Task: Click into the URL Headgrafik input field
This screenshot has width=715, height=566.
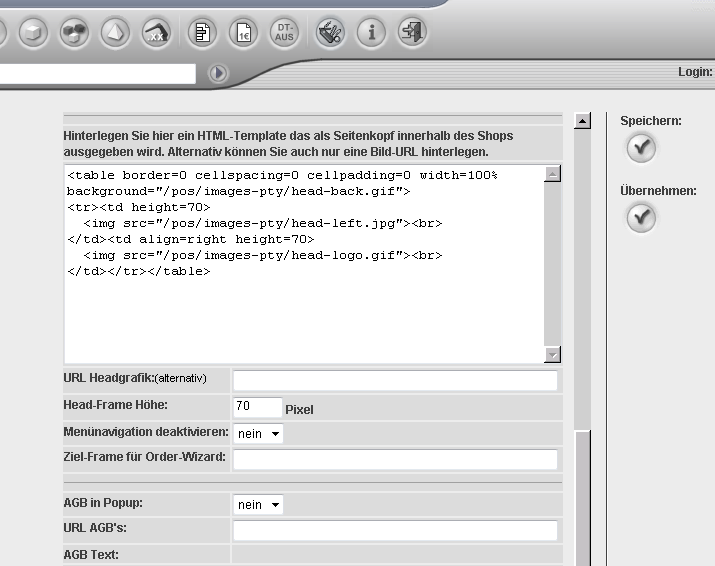Action: point(394,380)
